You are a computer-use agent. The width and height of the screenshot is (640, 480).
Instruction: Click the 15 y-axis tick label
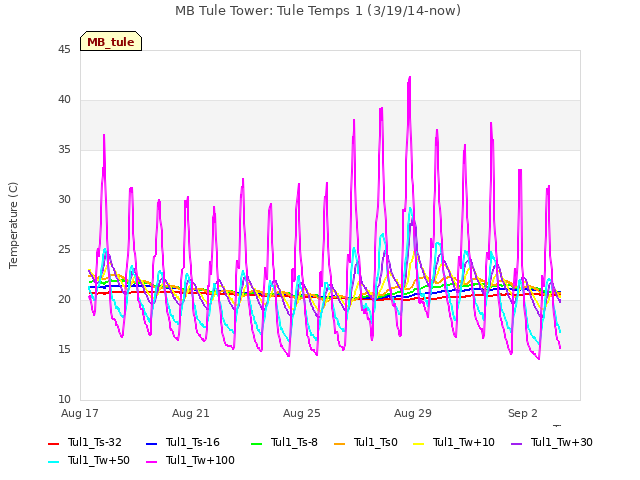64,350
